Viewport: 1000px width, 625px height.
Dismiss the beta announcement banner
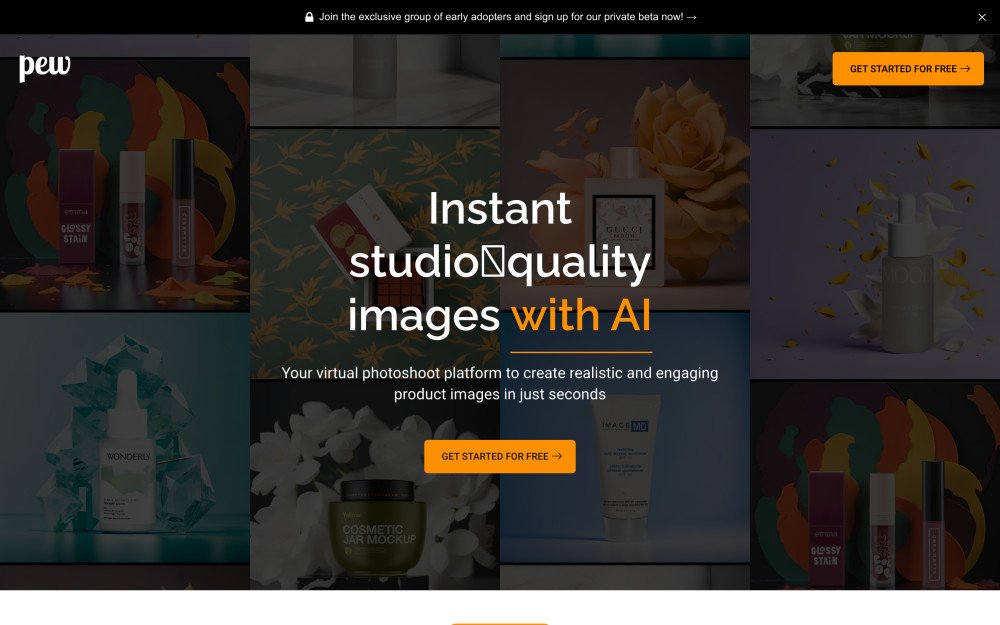pyautogui.click(x=982, y=17)
